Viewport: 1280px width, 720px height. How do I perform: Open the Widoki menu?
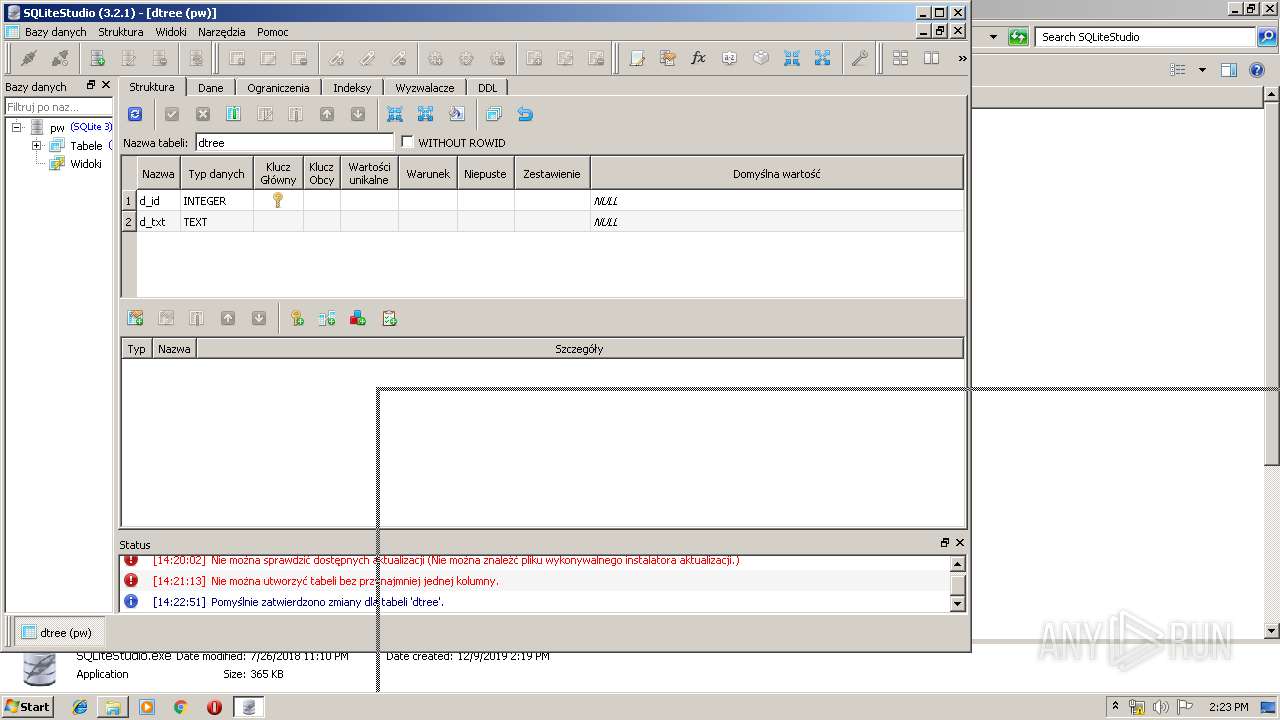tap(170, 32)
